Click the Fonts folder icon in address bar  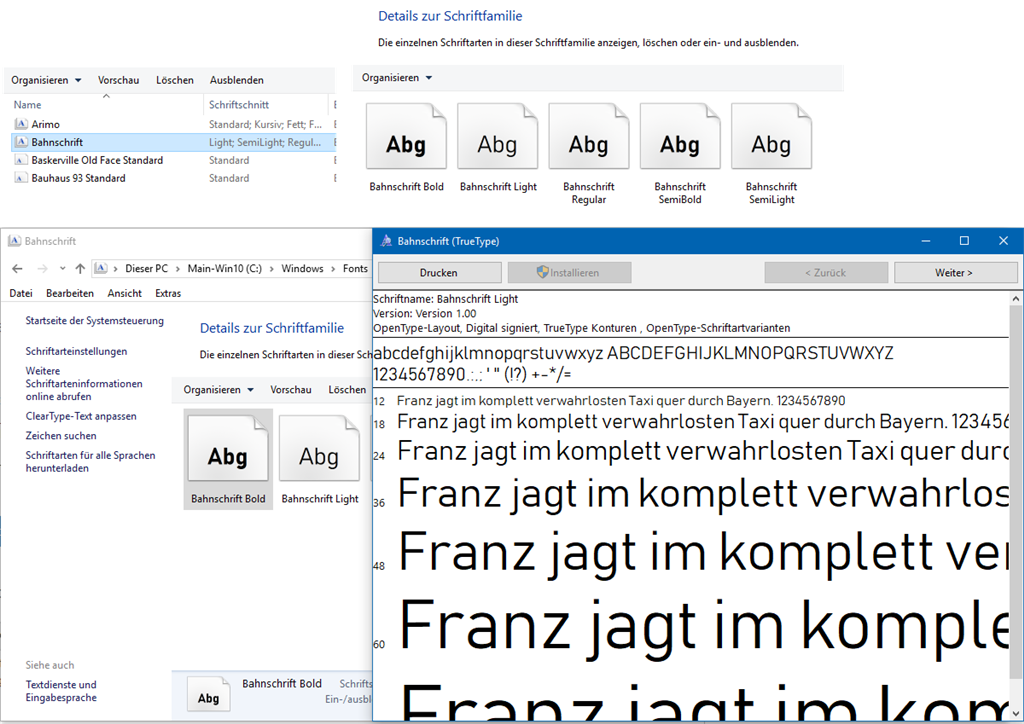tap(101, 268)
